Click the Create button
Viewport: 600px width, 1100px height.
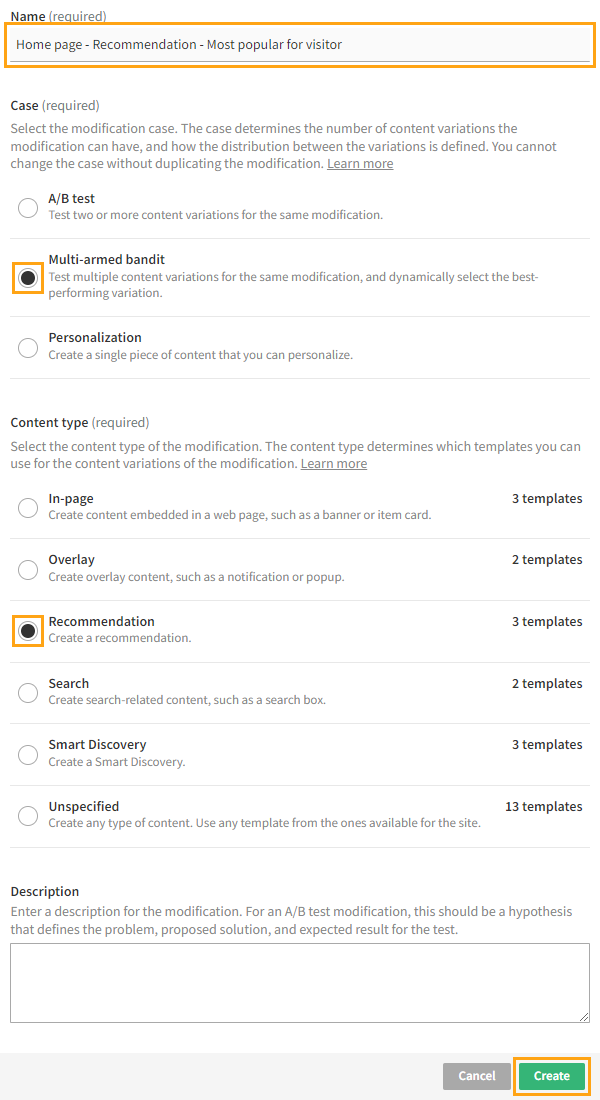(551, 1076)
